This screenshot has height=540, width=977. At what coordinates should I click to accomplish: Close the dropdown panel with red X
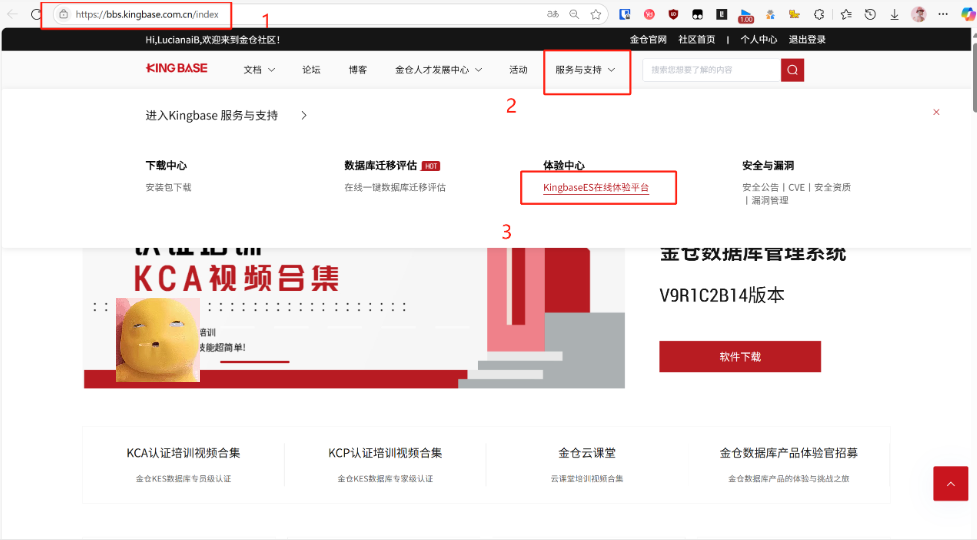click(936, 112)
